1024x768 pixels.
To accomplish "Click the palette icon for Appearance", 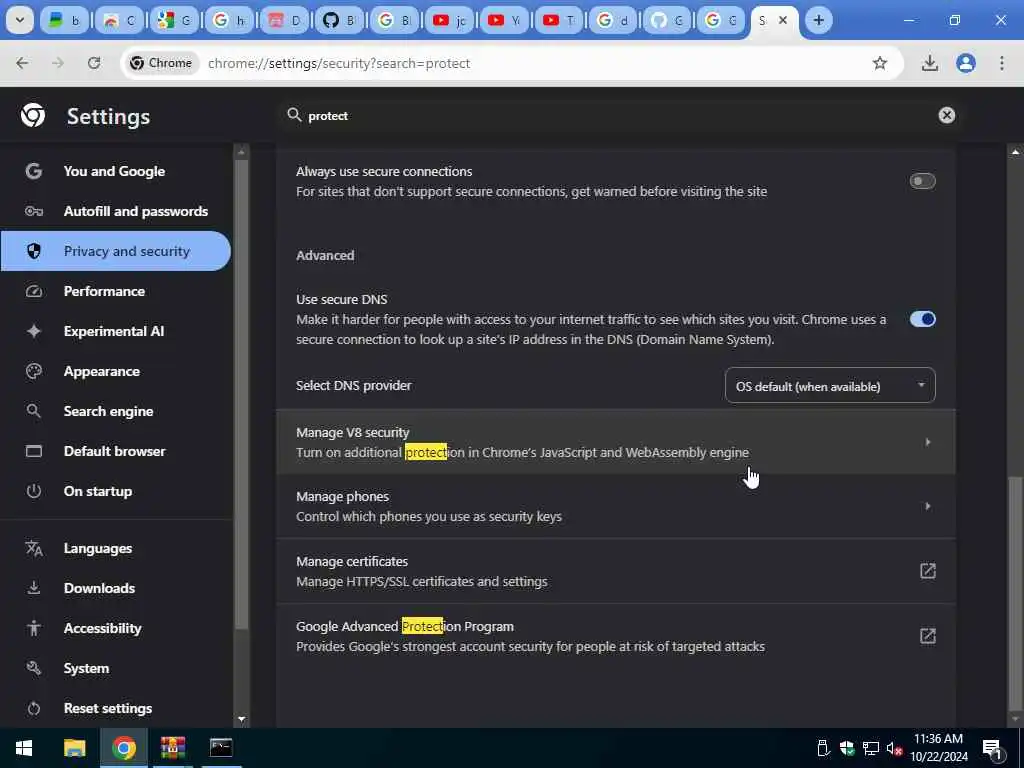I will (33, 371).
